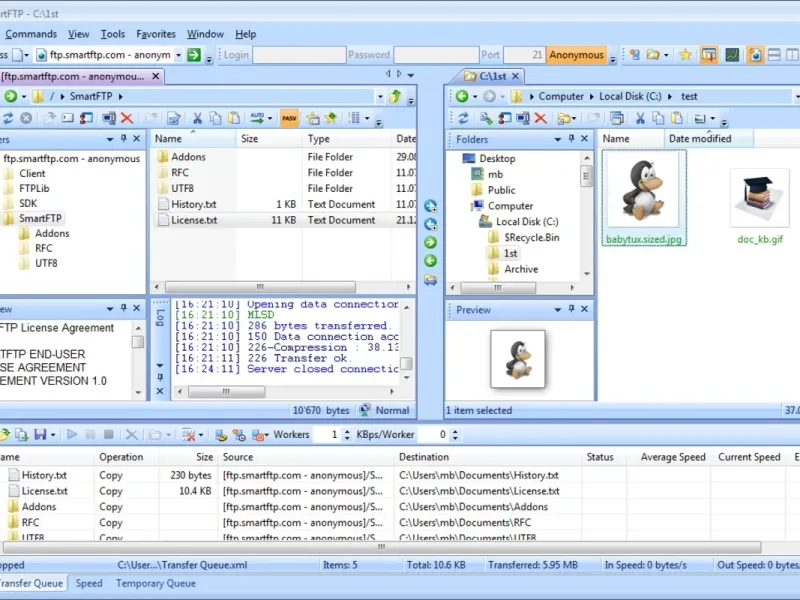Open the Help menu
Image resolution: width=800 pixels, height=600 pixels.
(x=245, y=34)
